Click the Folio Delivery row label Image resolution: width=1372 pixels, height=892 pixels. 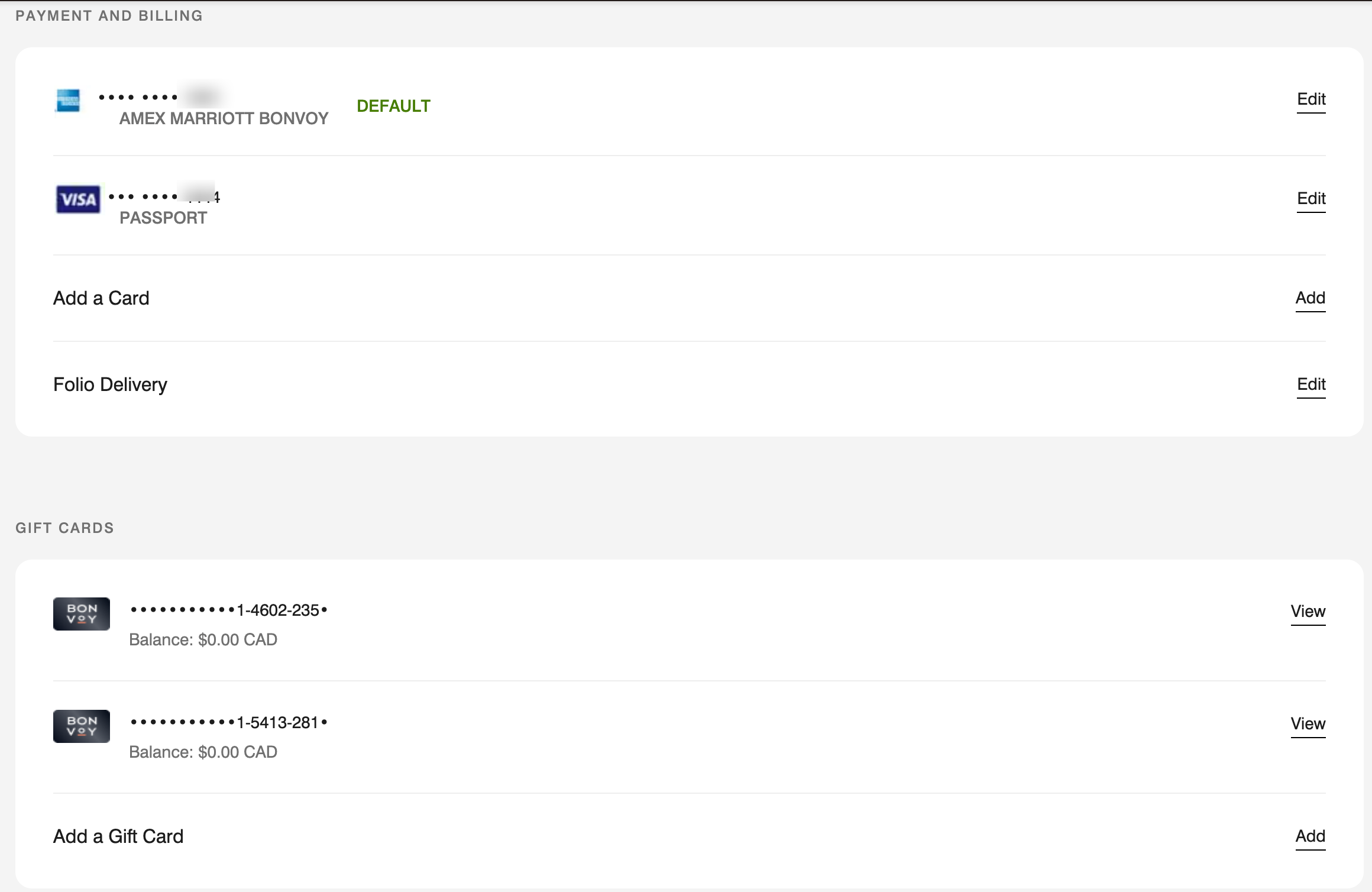[110, 384]
